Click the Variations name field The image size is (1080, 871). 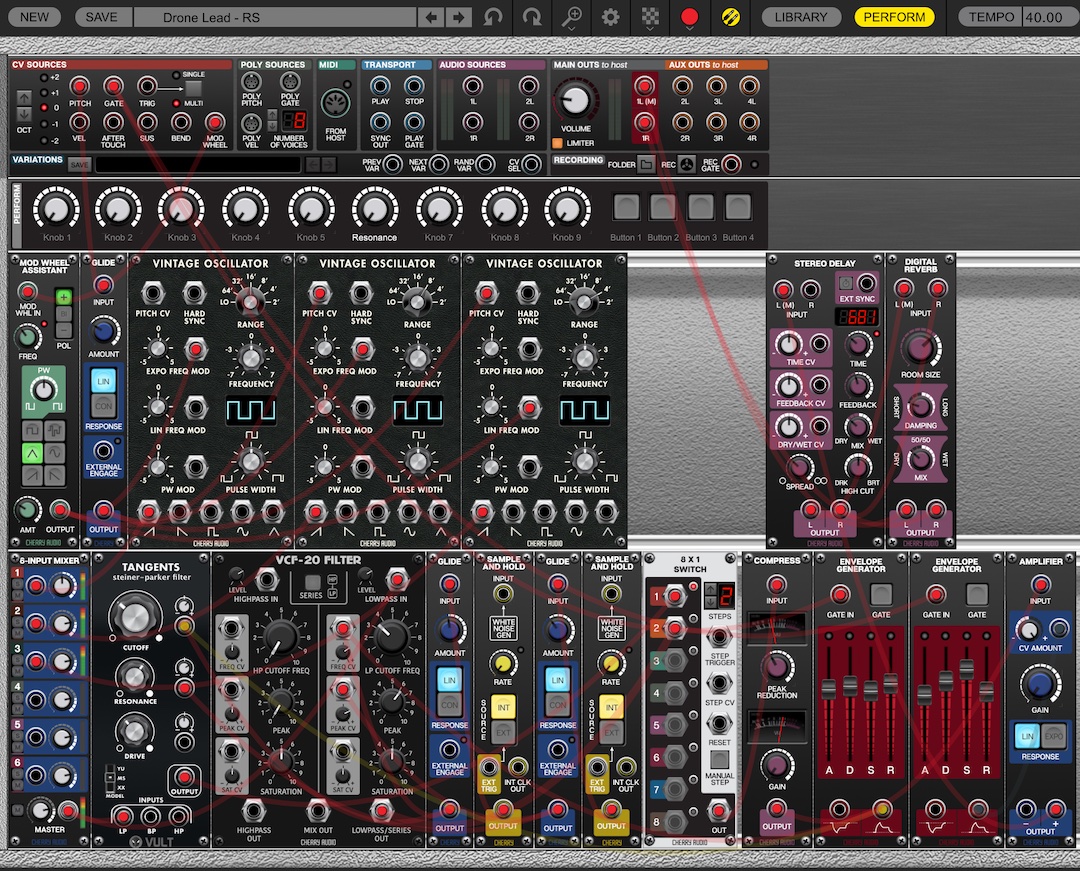pos(198,165)
